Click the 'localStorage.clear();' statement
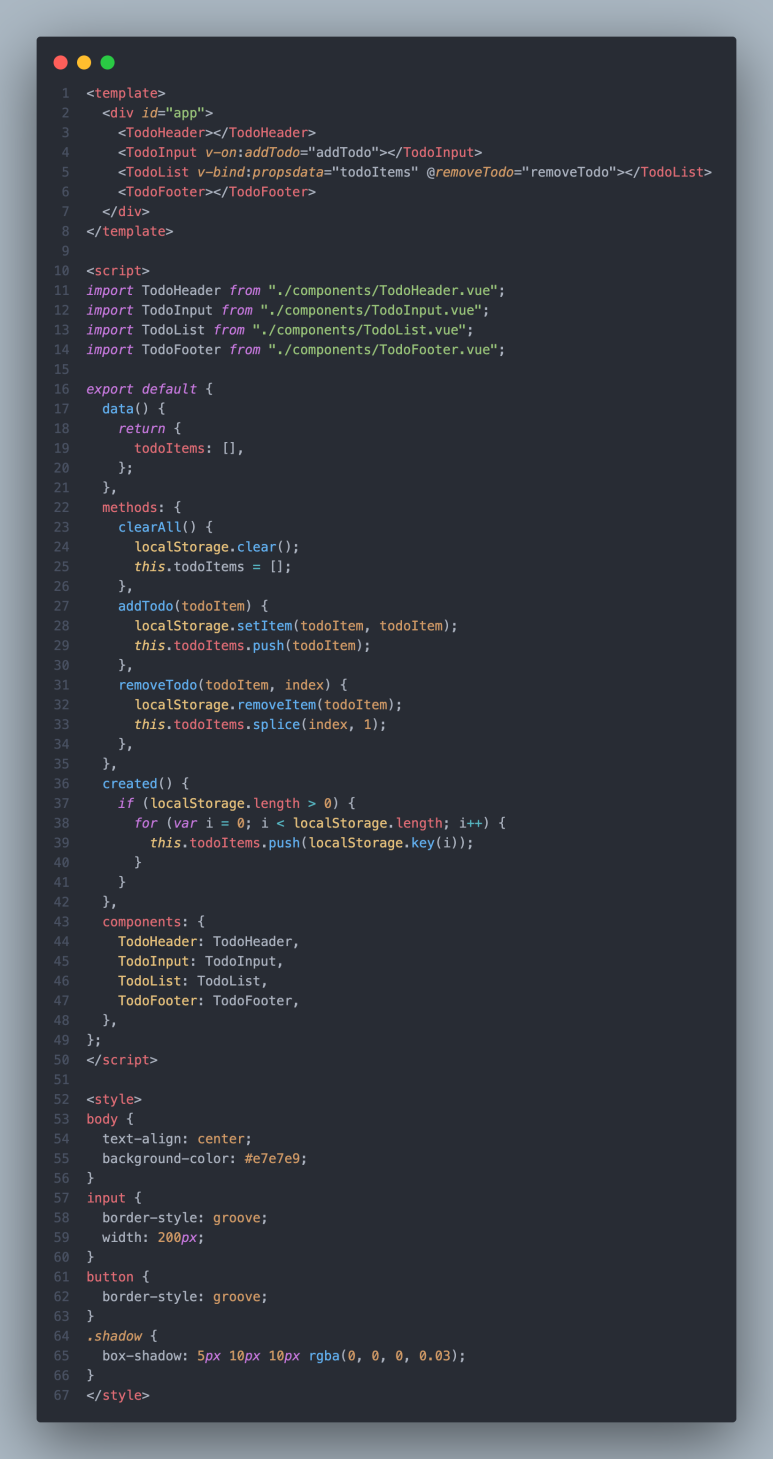The image size is (773, 1459). pyautogui.click(x=217, y=548)
